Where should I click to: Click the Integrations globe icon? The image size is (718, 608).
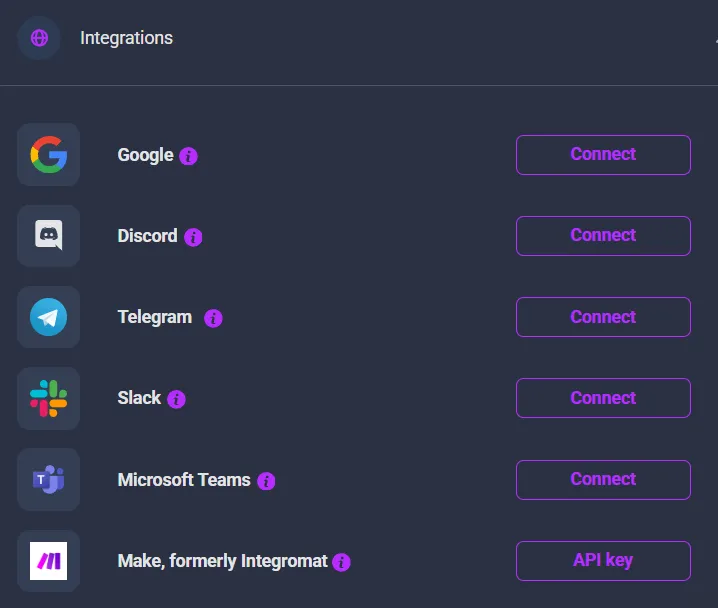tap(39, 38)
